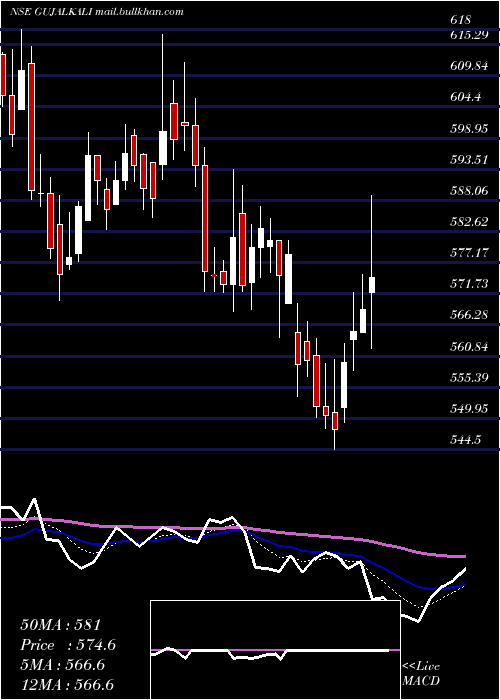
Task: Click the 5MA : 566.6 readout
Action: (x=62, y=665)
